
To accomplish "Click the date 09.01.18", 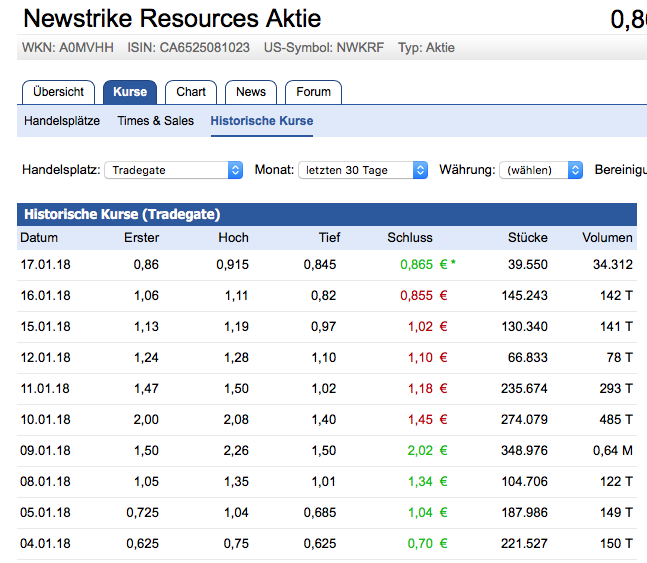I will tap(45, 450).
